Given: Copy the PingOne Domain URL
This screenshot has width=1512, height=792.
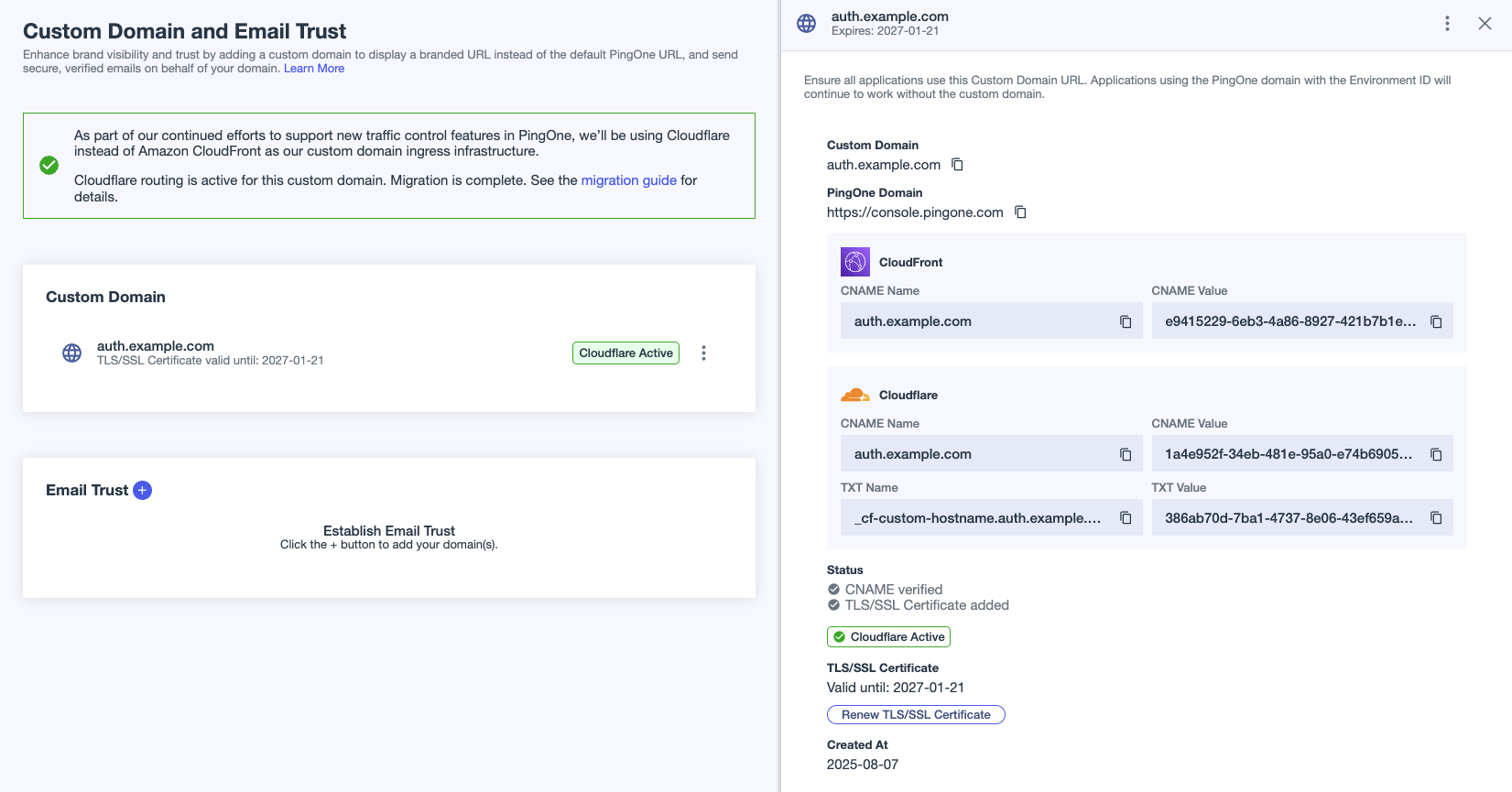Looking at the screenshot, I should [x=1020, y=212].
